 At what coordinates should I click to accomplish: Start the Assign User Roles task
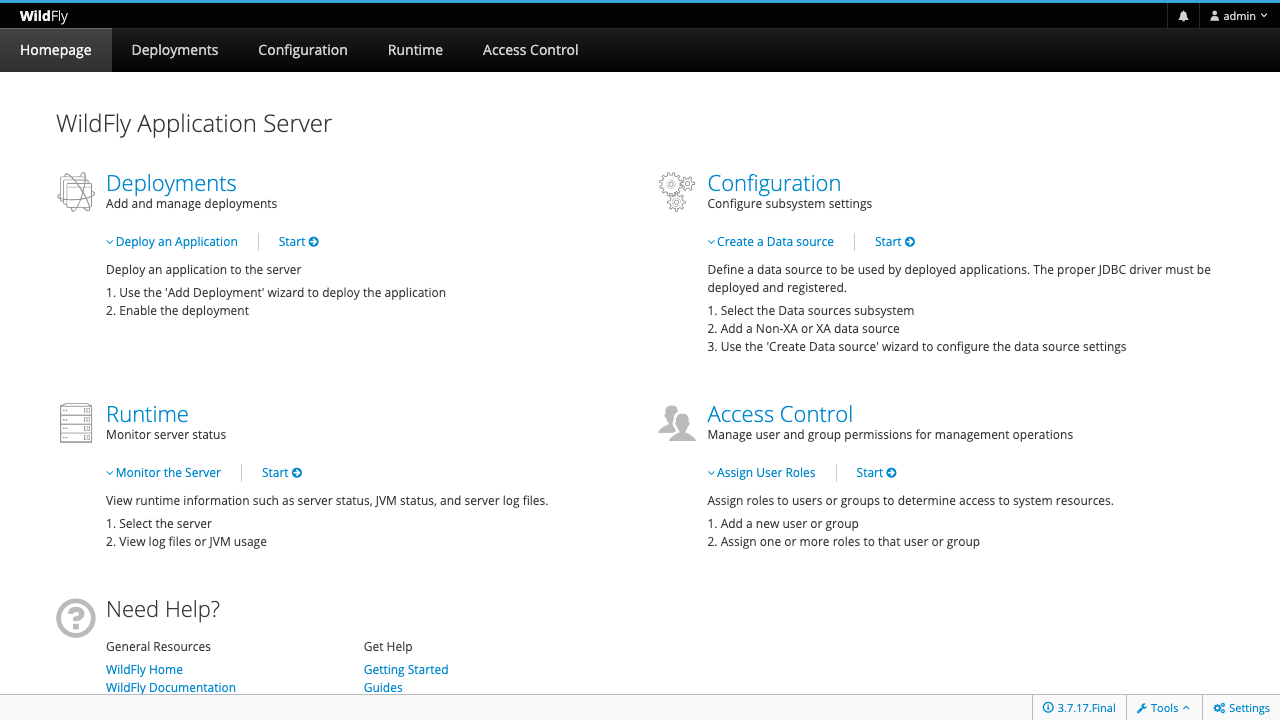[877, 473]
